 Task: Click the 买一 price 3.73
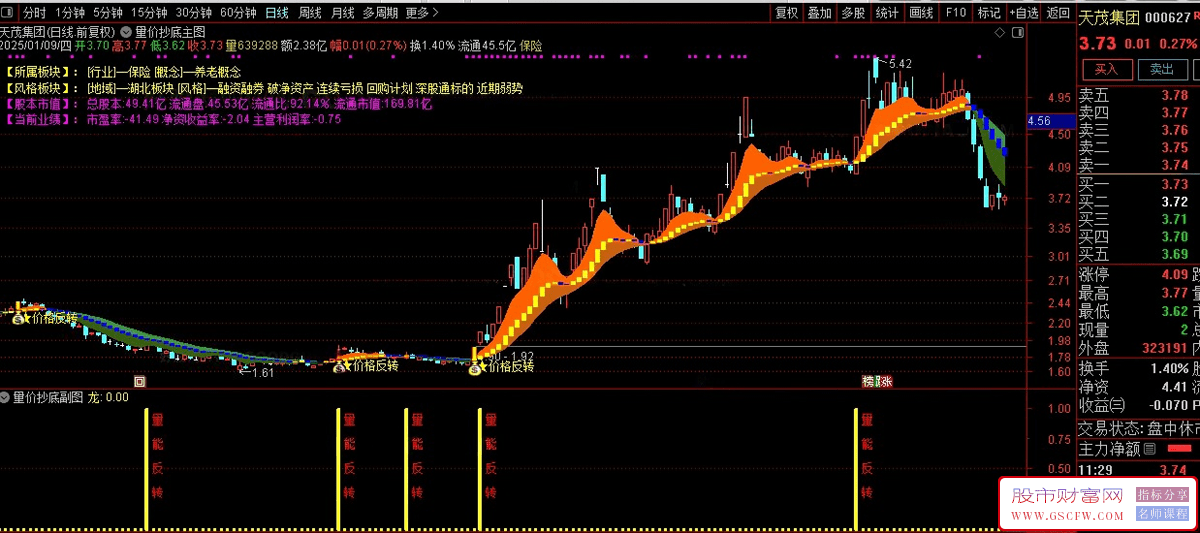pos(1174,185)
